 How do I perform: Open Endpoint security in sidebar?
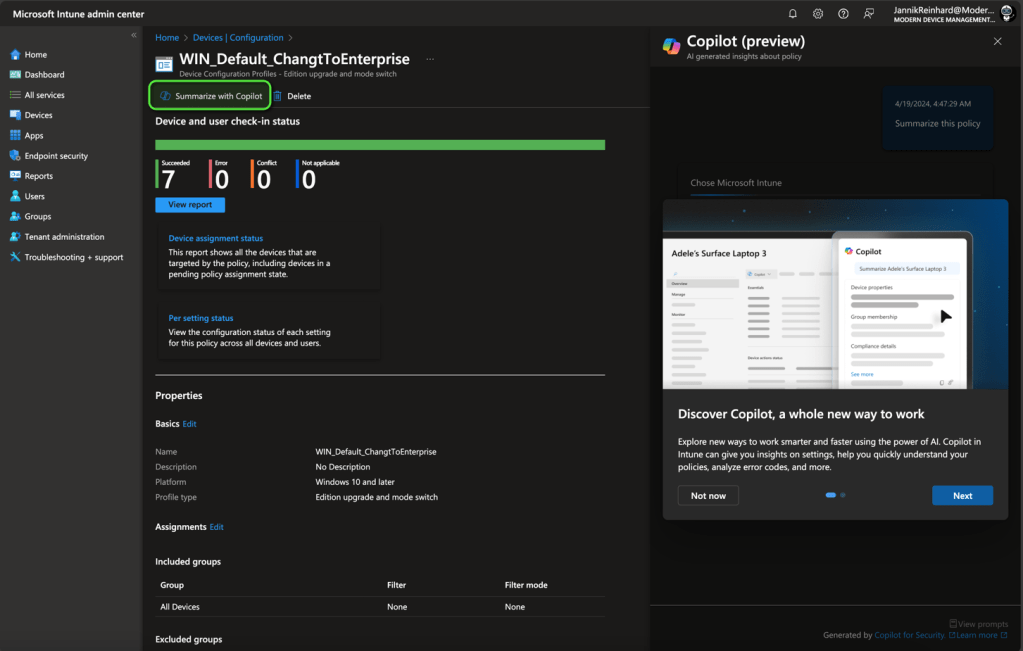click(x=55, y=156)
